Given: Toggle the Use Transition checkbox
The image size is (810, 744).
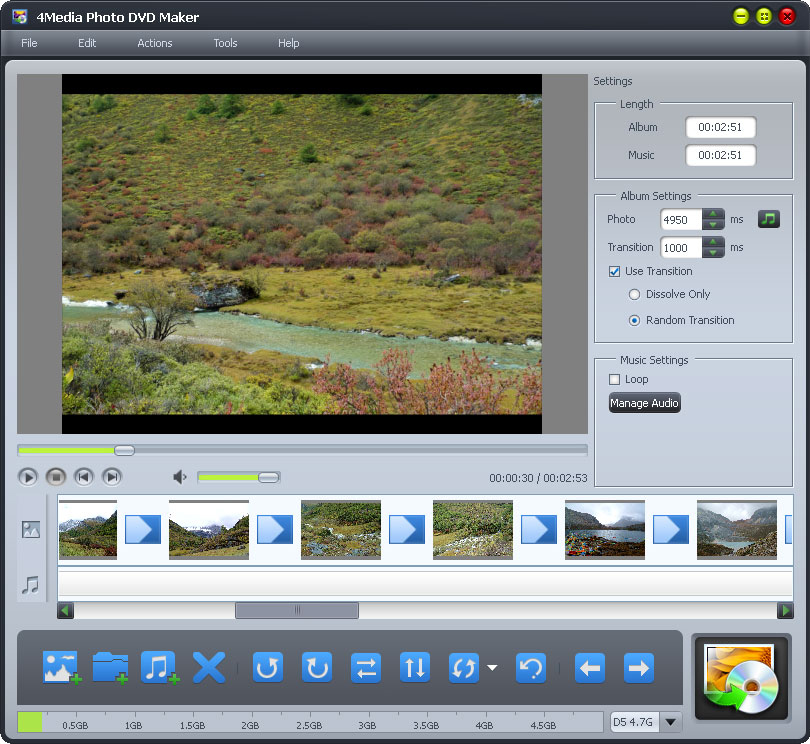Looking at the screenshot, I should coord(614,271).
